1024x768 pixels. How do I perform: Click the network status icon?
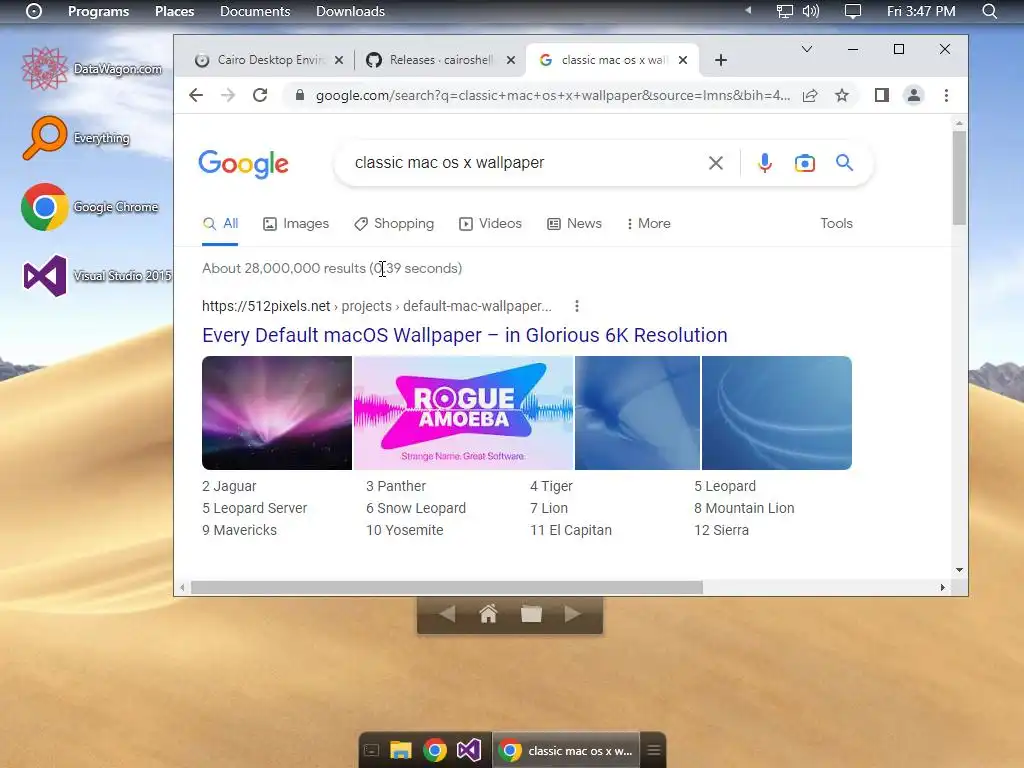click(784, 11)
